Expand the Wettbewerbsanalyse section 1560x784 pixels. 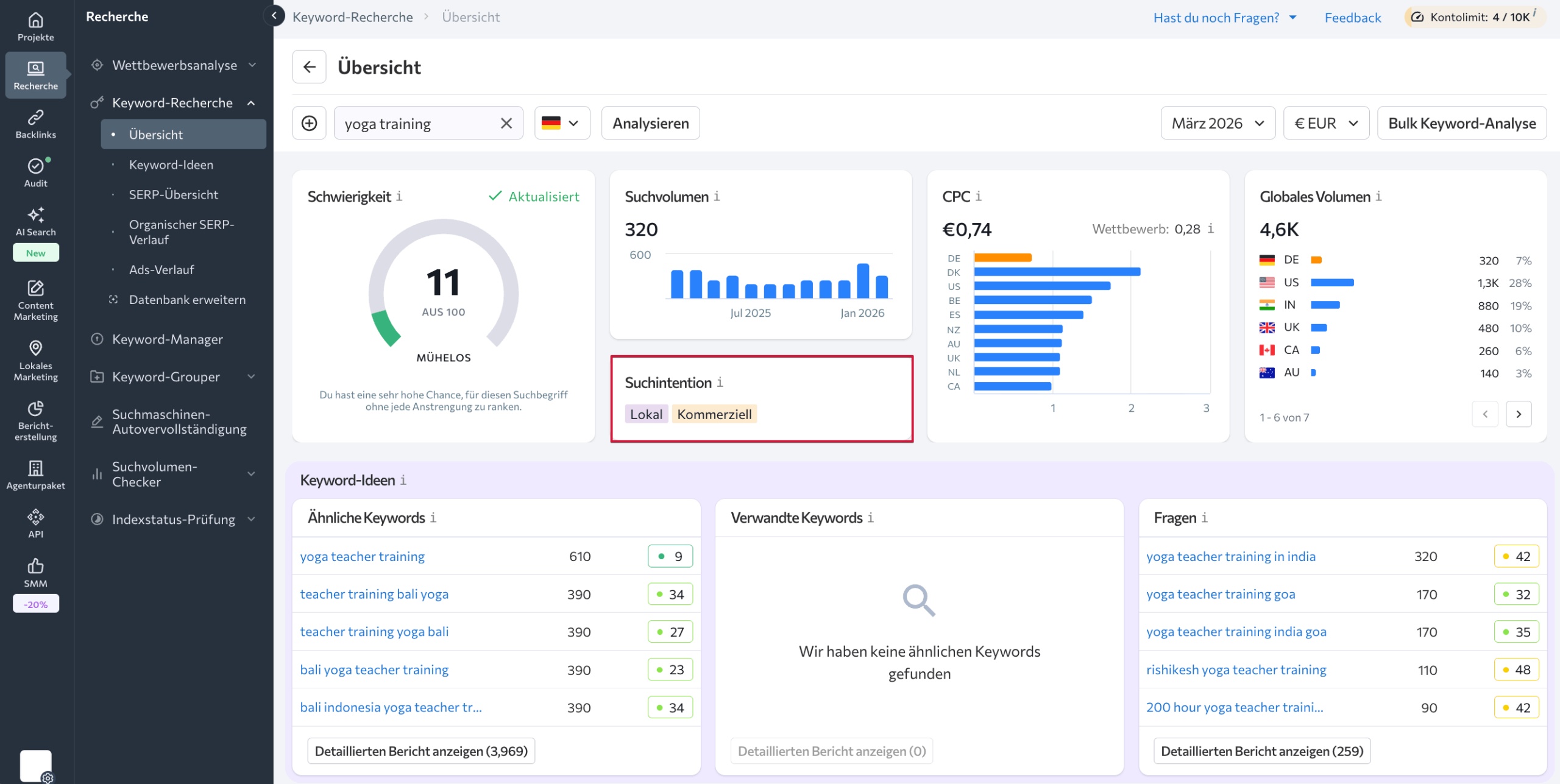174,65
